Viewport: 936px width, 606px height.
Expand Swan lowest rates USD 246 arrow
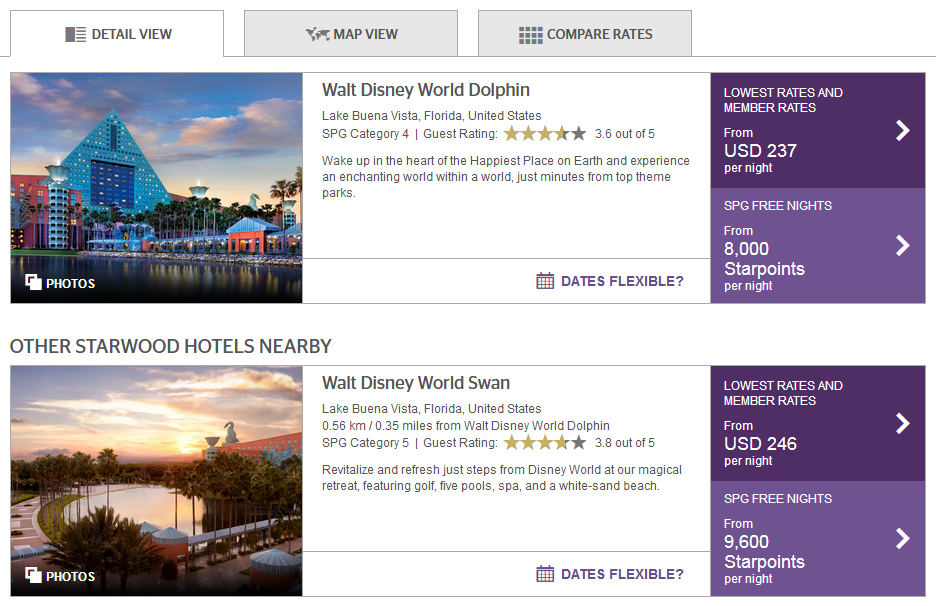click(x=903, y=423)
